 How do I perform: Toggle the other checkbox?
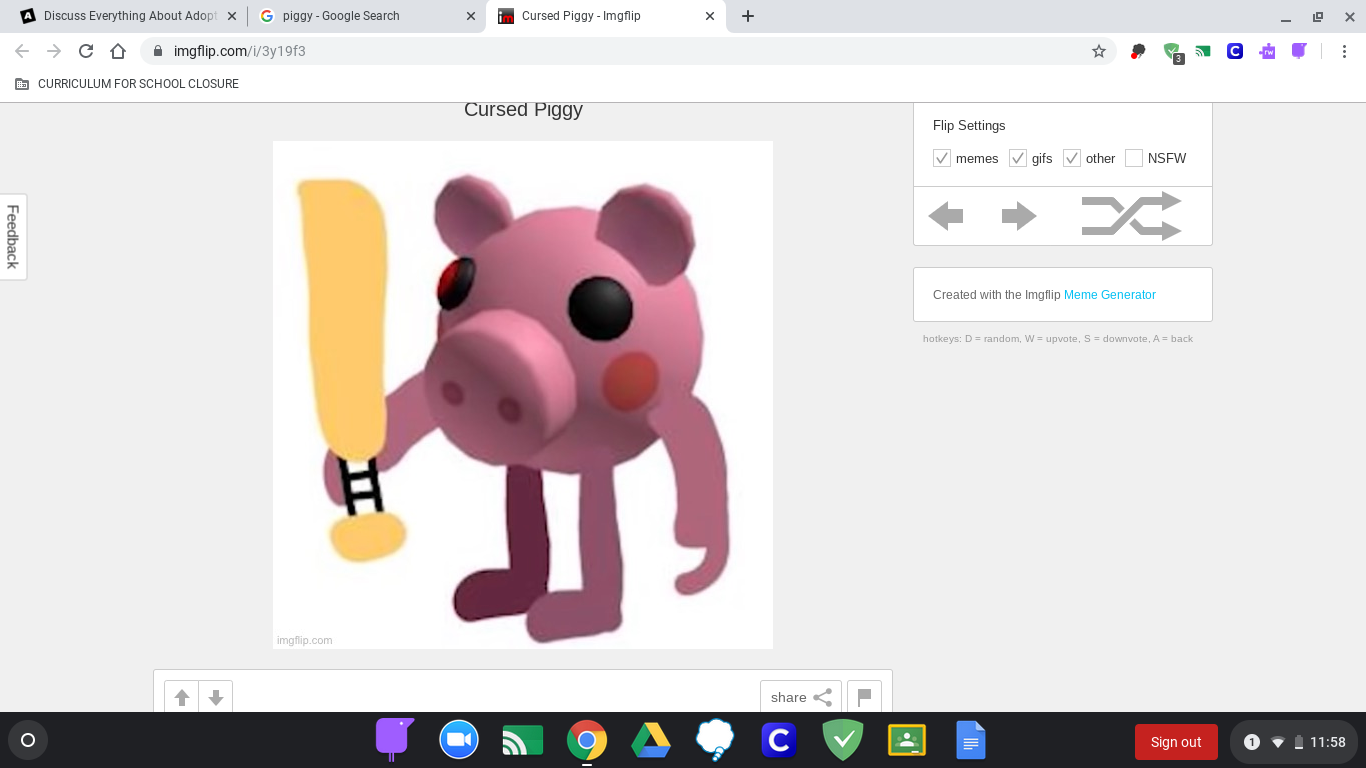click(1072, 158)
